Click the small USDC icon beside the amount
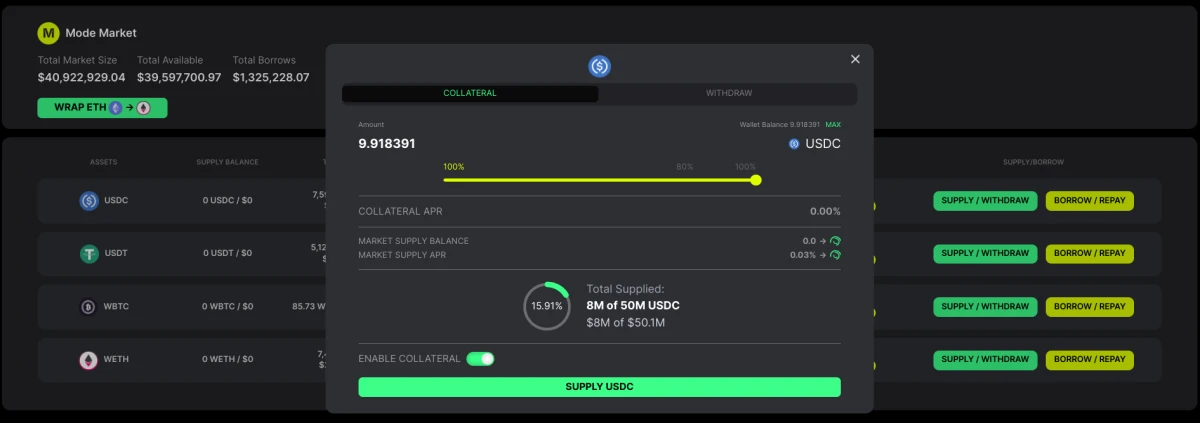1200x423 pixels. click(795, 144)
